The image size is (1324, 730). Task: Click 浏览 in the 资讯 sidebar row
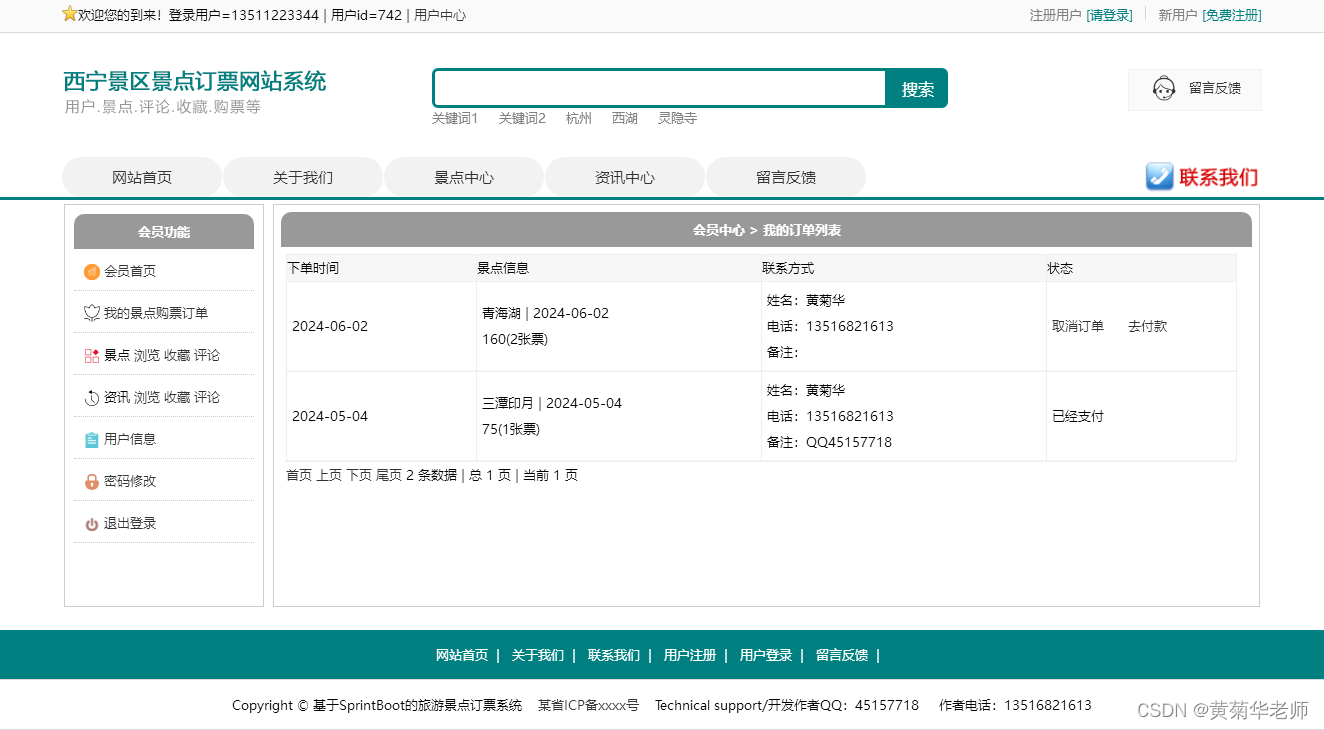[147, 397]
